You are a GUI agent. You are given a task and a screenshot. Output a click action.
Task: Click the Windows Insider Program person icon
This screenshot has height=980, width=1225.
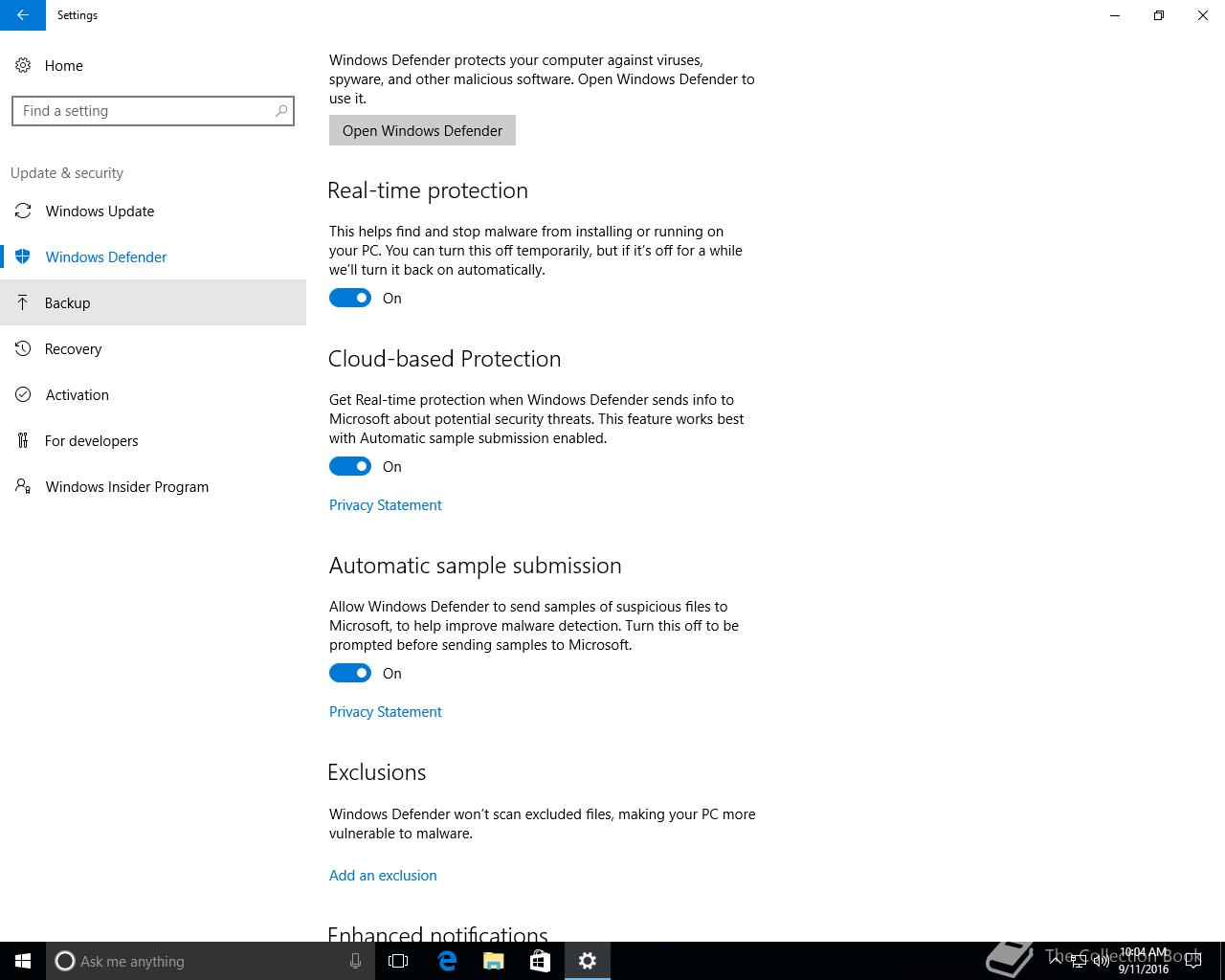coord(23,486)
